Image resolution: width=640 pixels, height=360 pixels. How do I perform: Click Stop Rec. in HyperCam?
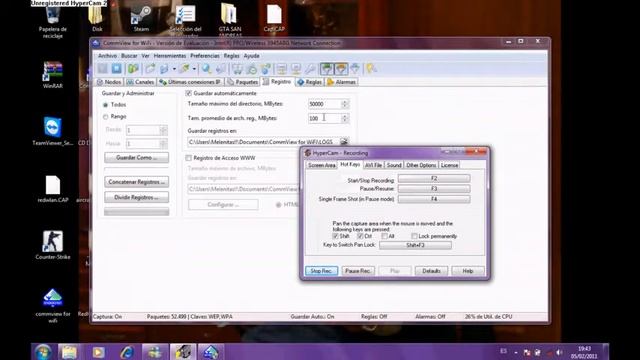click(x=322, y=271)
